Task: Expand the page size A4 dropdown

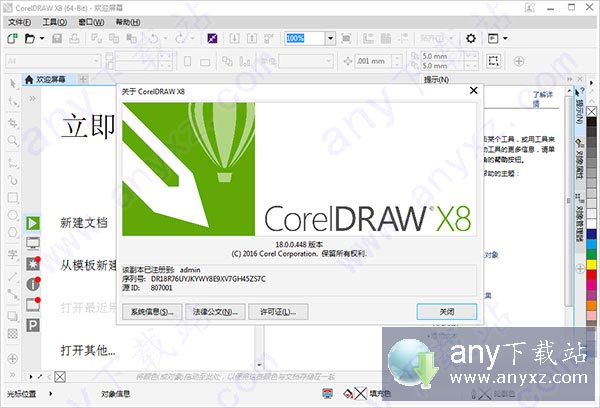Action: [x=96, y=61]
